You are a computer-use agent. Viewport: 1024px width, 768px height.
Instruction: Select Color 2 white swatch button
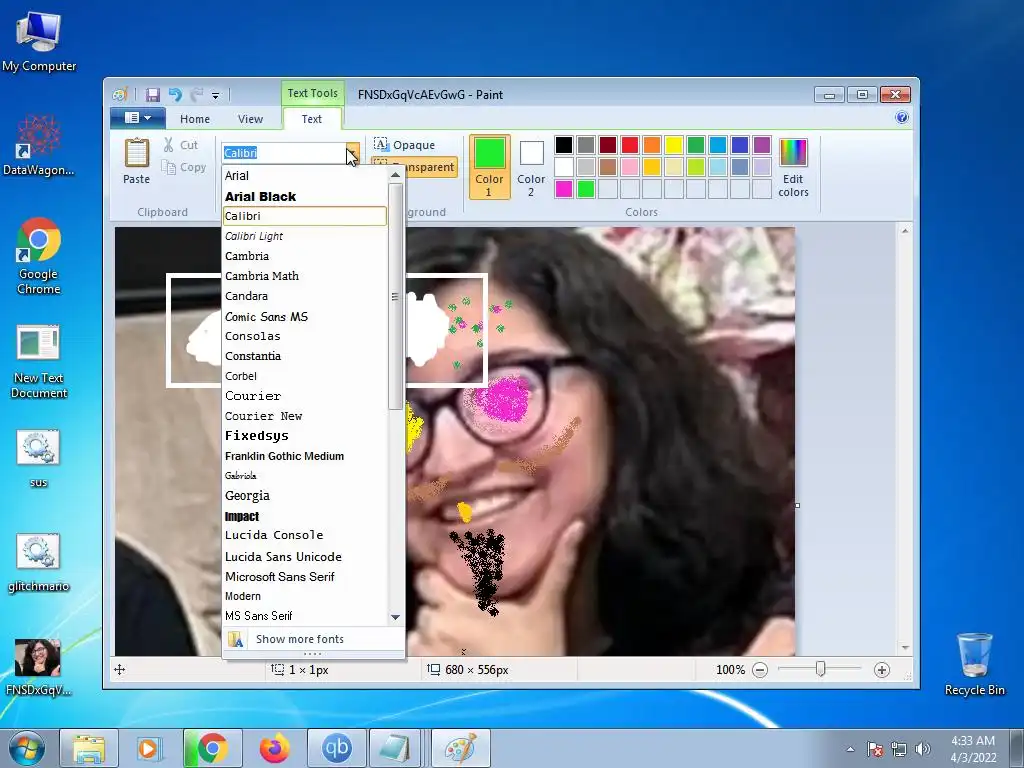[x=531, y=167]
